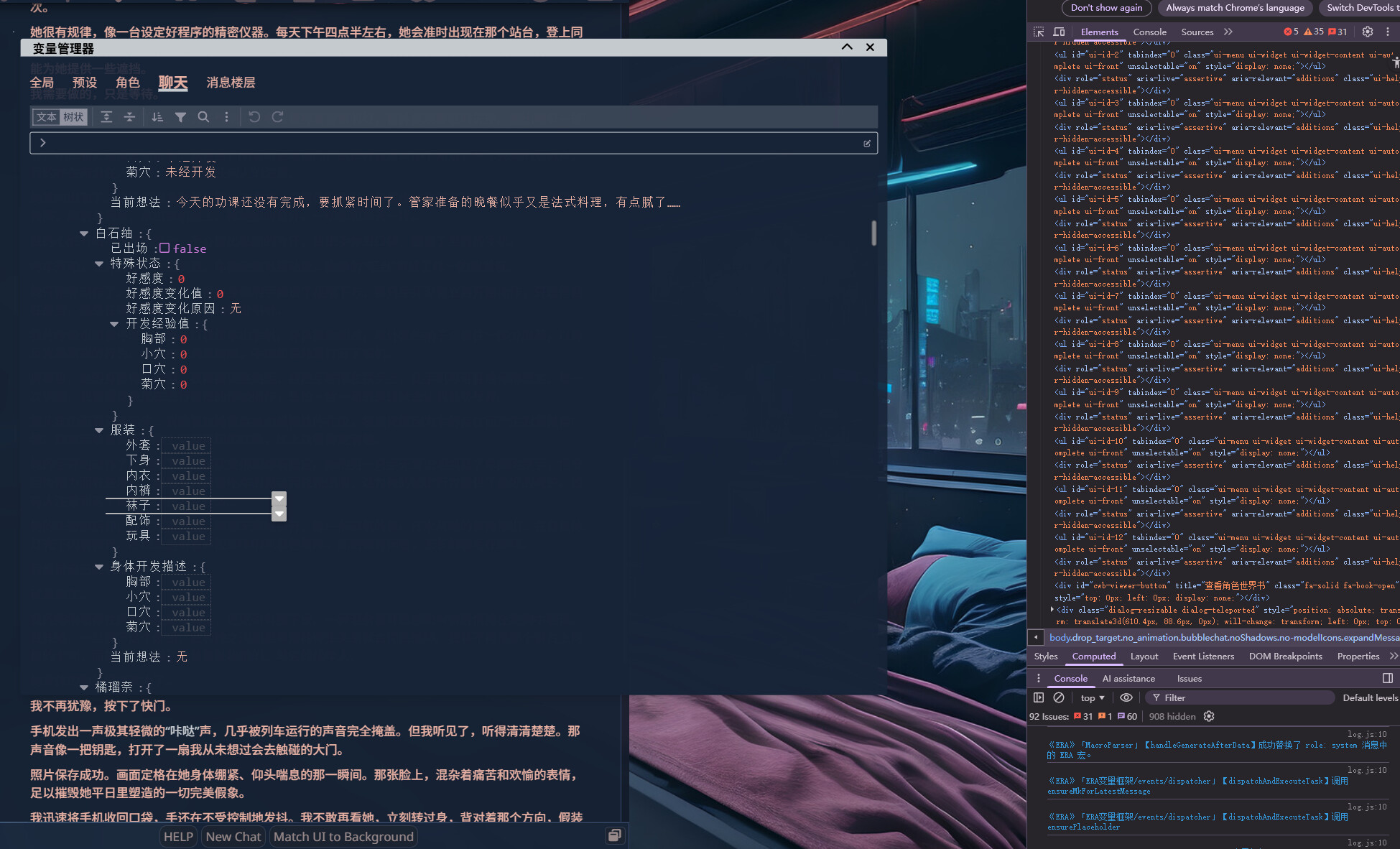Select the 聊天 tab
The width and height of the screenshot is (1400, 849).
(173, 83)
